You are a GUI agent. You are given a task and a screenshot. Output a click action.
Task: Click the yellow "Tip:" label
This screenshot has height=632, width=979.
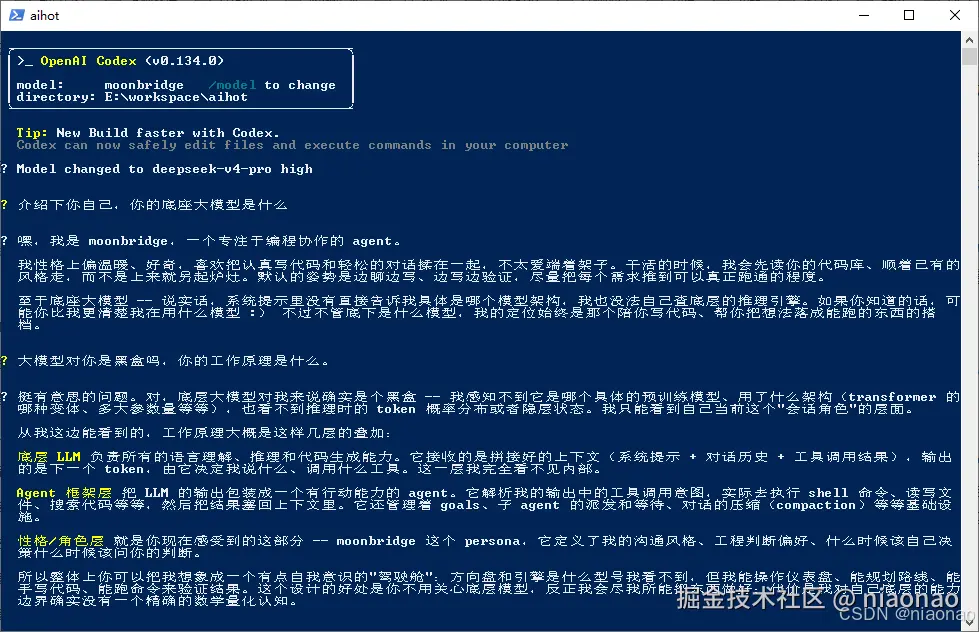32,132
